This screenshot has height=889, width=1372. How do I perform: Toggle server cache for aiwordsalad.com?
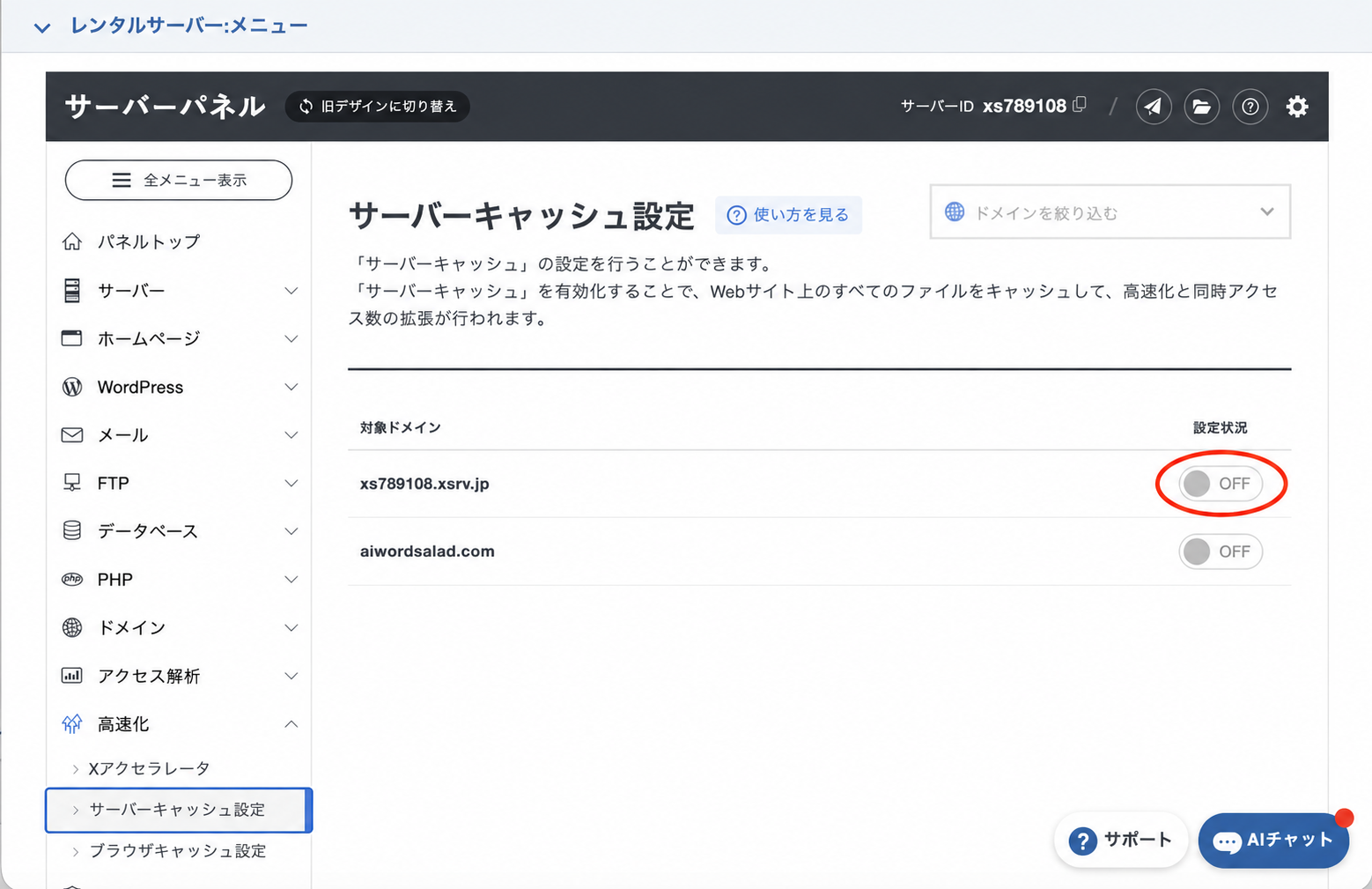click(1221, 552)
